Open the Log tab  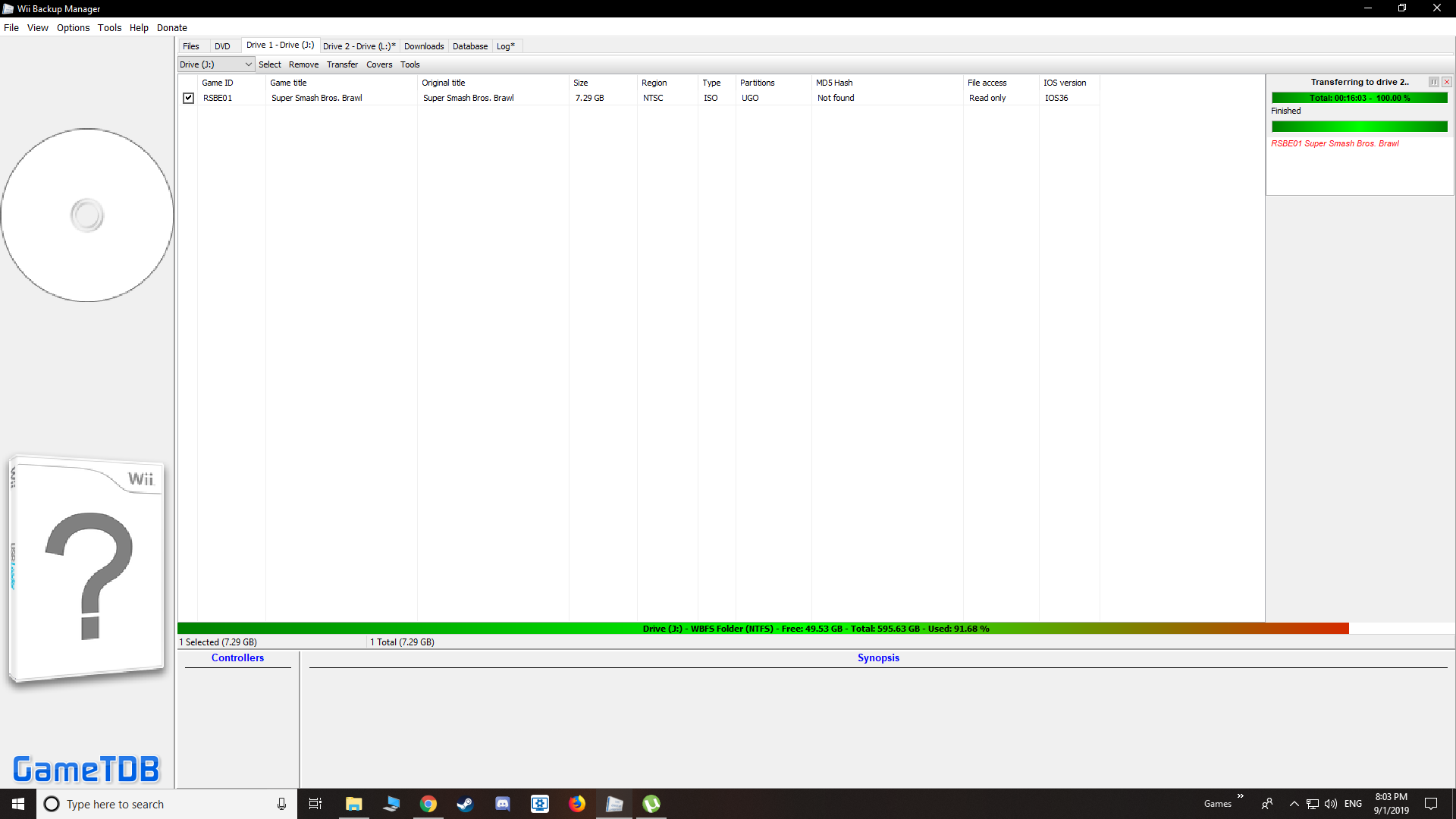click(506, 46)
